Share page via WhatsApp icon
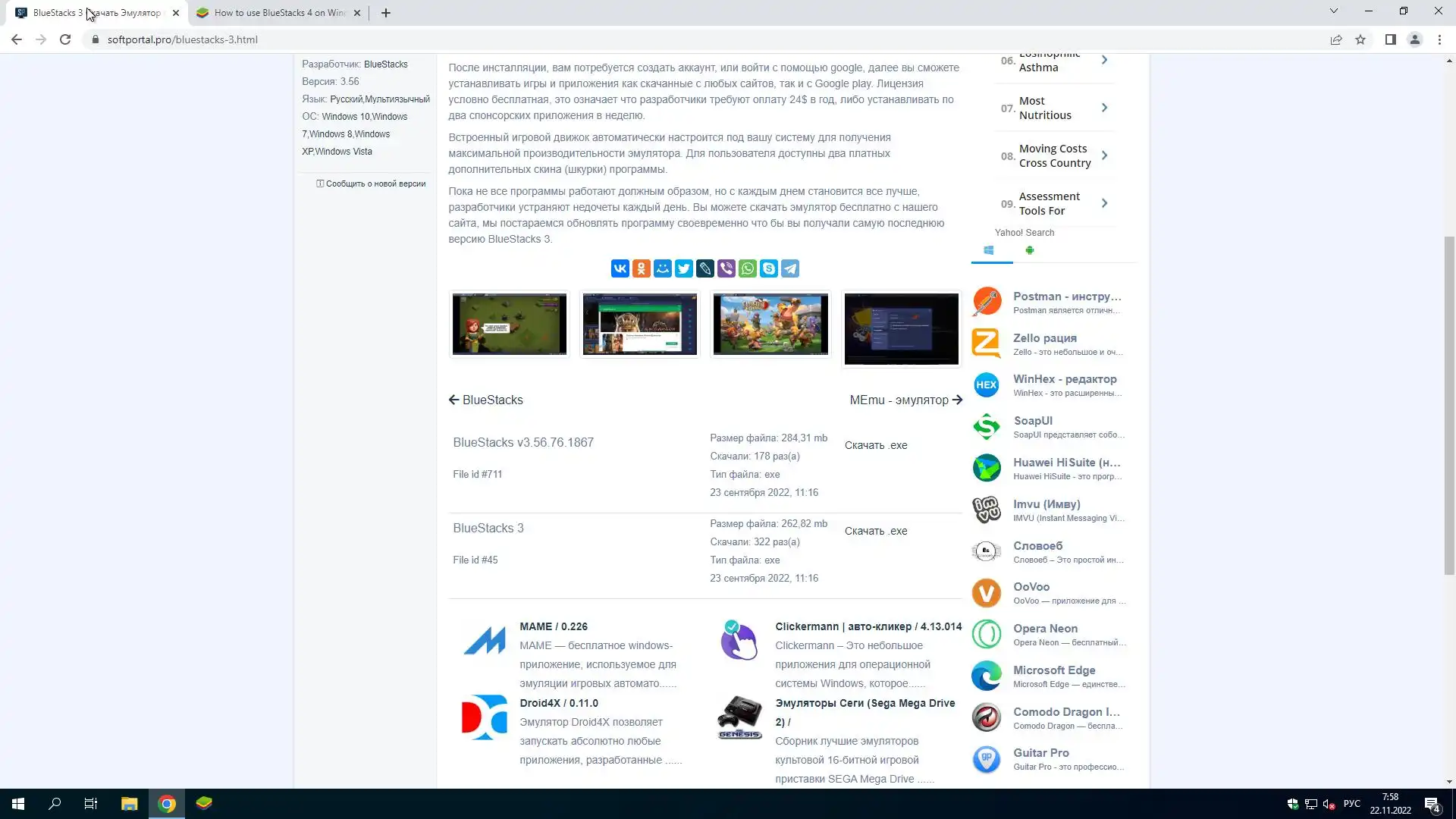The width and height of the screenshot is (1456, 819). 747,268
